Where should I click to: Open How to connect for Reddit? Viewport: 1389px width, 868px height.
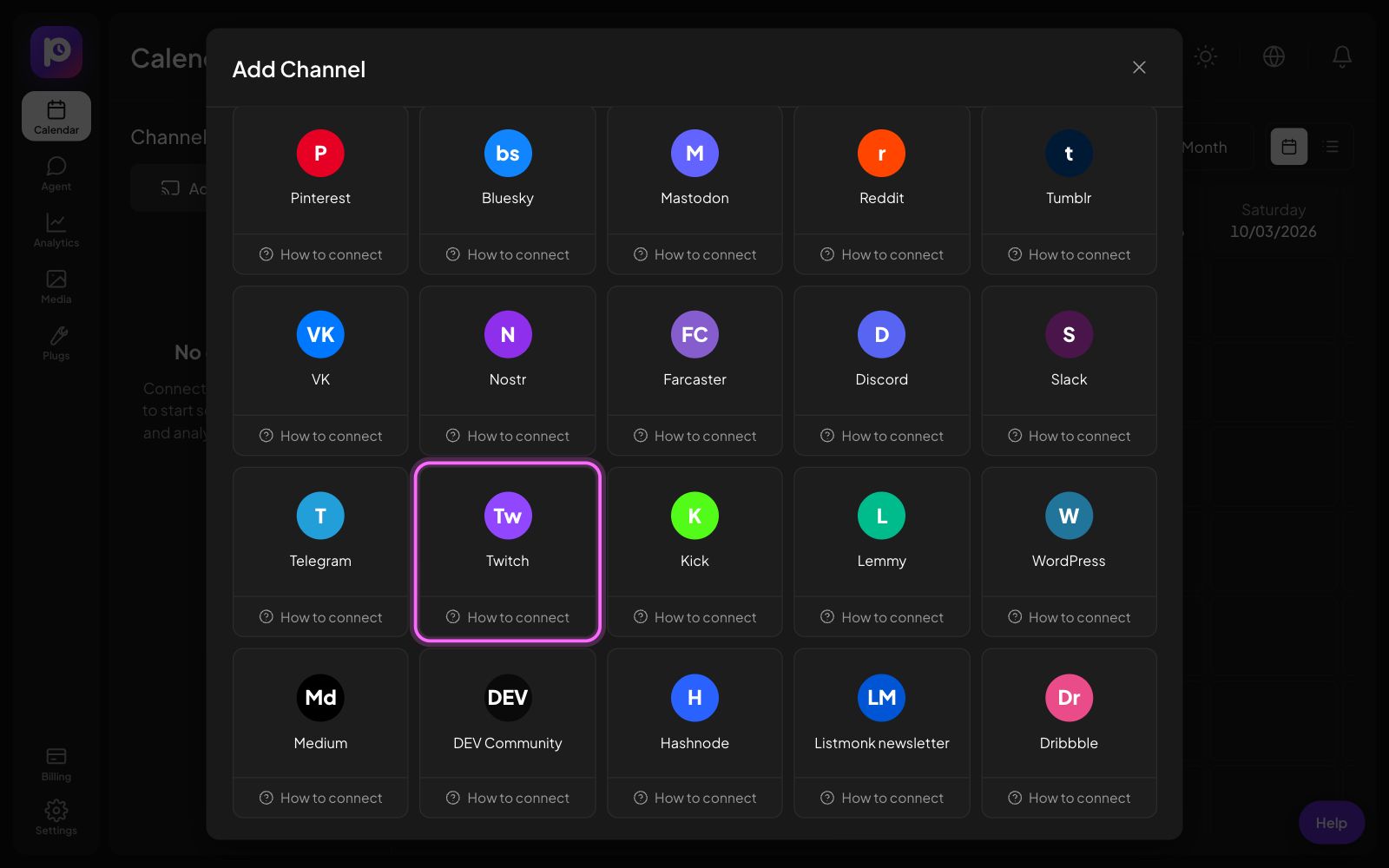882,254
